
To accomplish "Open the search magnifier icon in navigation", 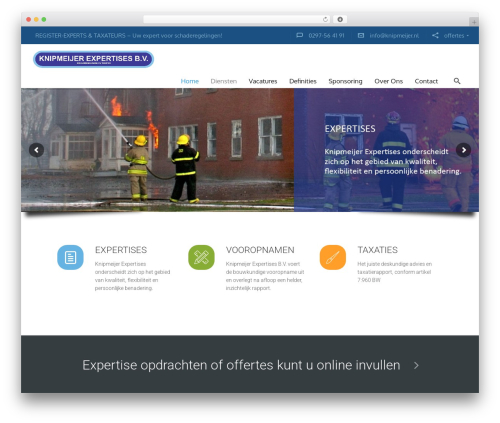I will click(x=457, y=81).
